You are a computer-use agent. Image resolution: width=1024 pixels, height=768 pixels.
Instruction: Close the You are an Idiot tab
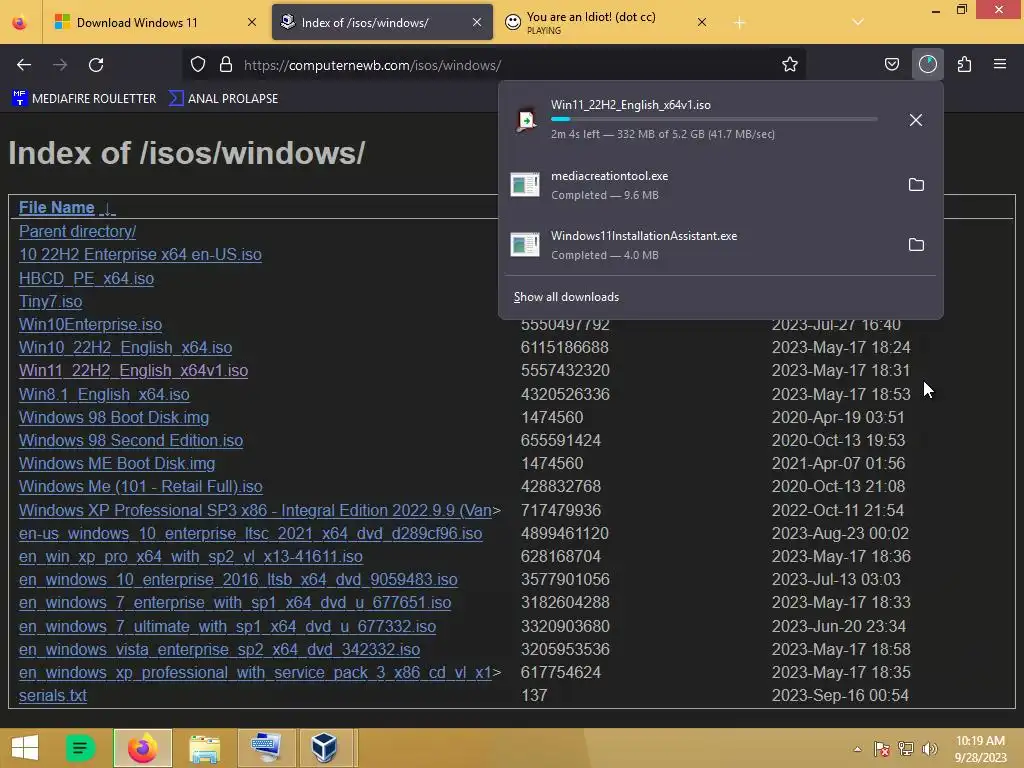702,23
